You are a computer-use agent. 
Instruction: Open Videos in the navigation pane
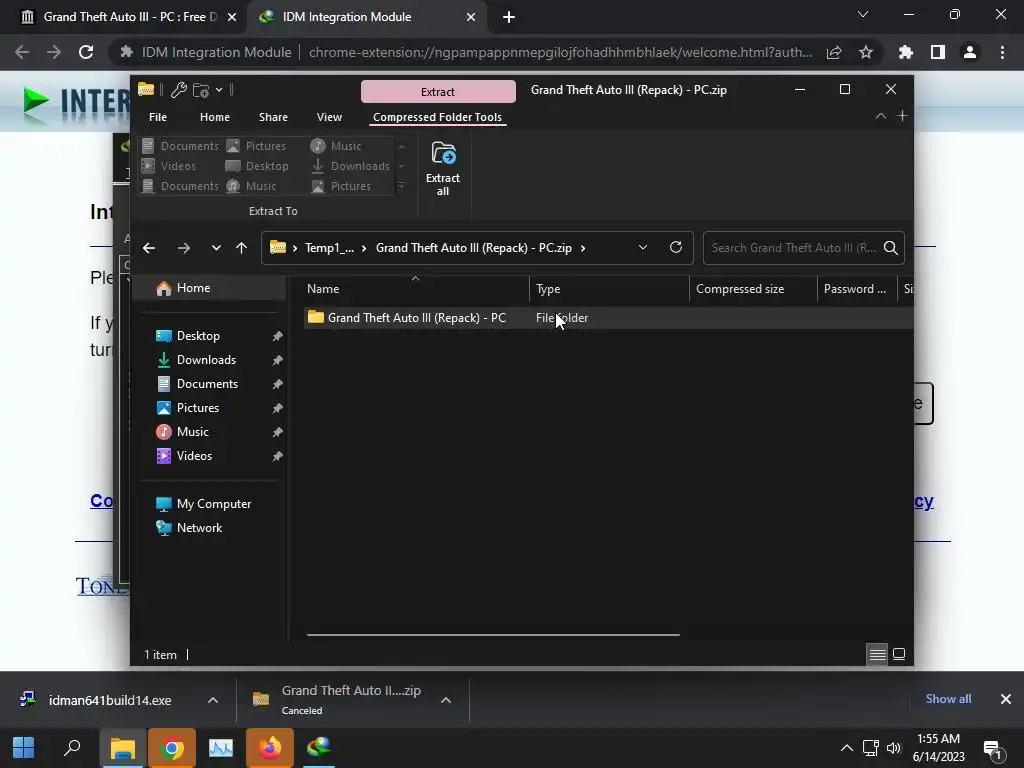(194, 456)
